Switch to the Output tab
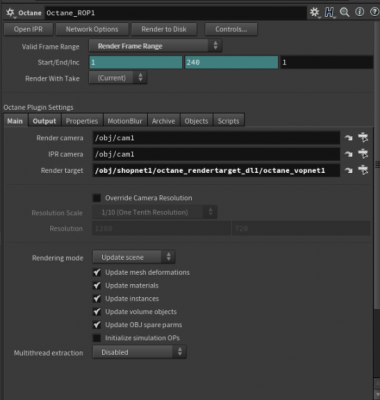 tap(44, 121)
